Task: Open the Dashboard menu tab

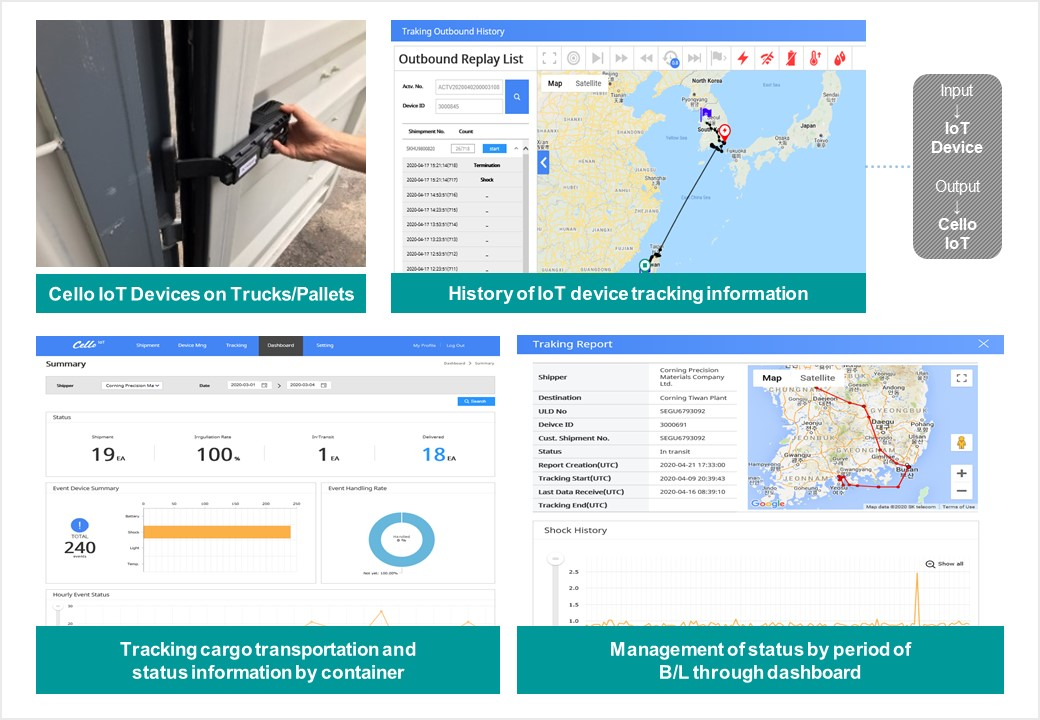Action: (281, 345)
